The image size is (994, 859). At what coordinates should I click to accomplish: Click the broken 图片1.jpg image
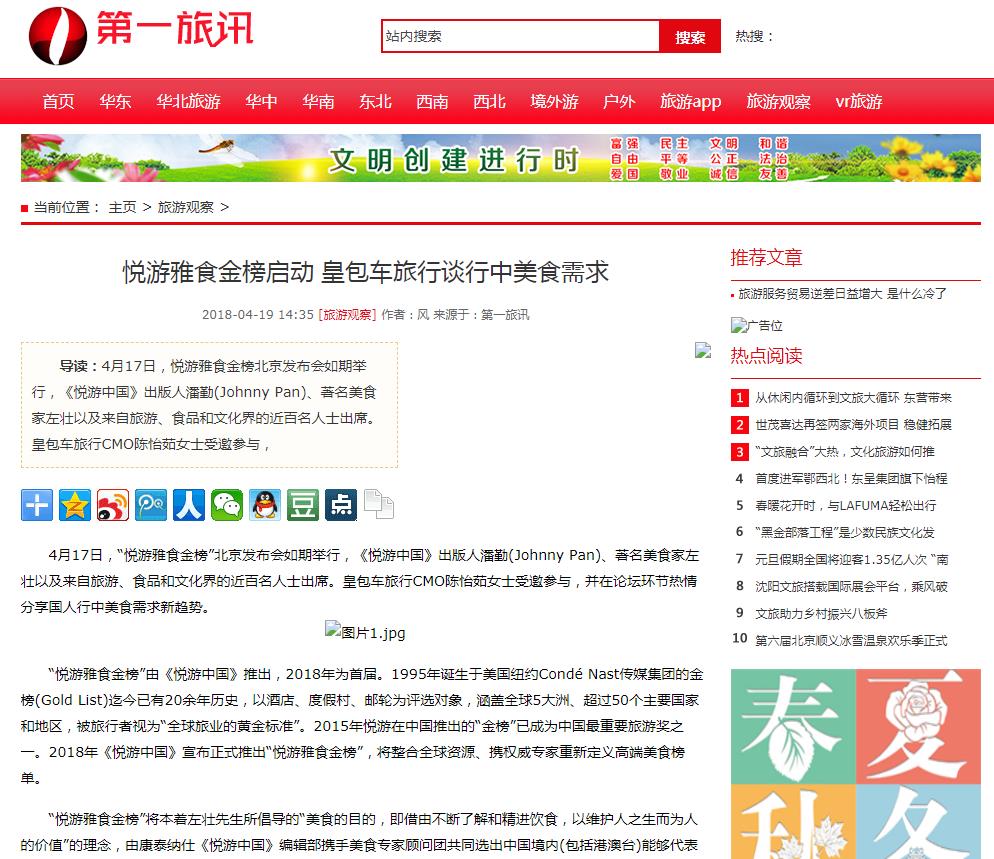[365, 632]
